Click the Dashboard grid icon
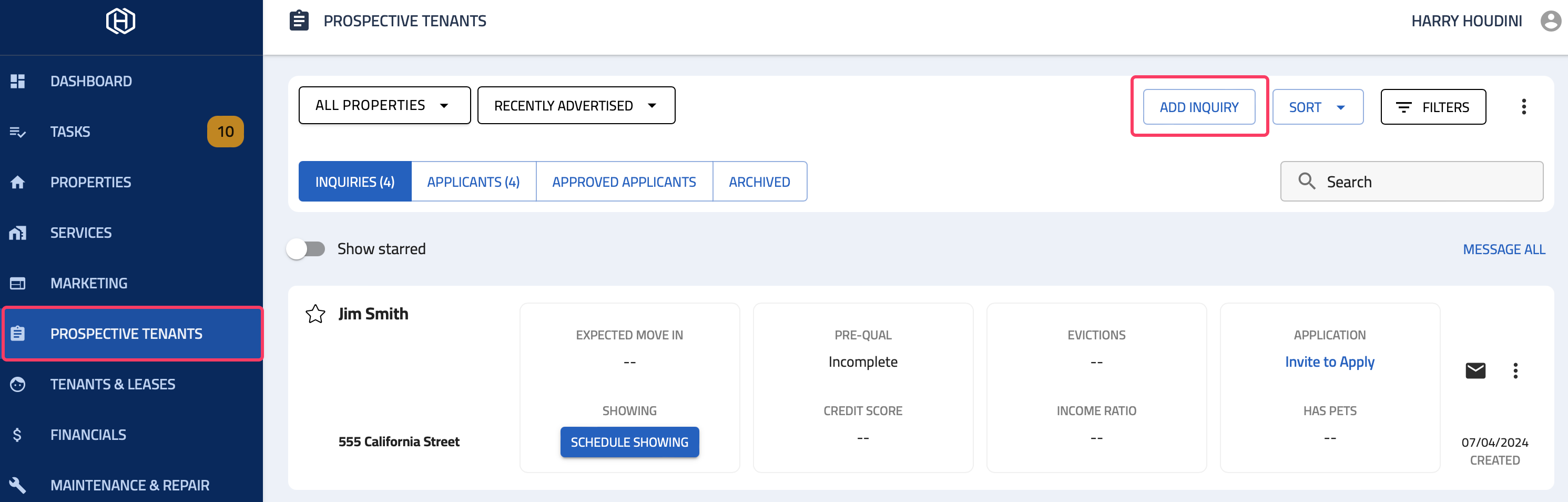Viewport: 1568px width, 502px height. pyautogui.click(x=18, y=81)
